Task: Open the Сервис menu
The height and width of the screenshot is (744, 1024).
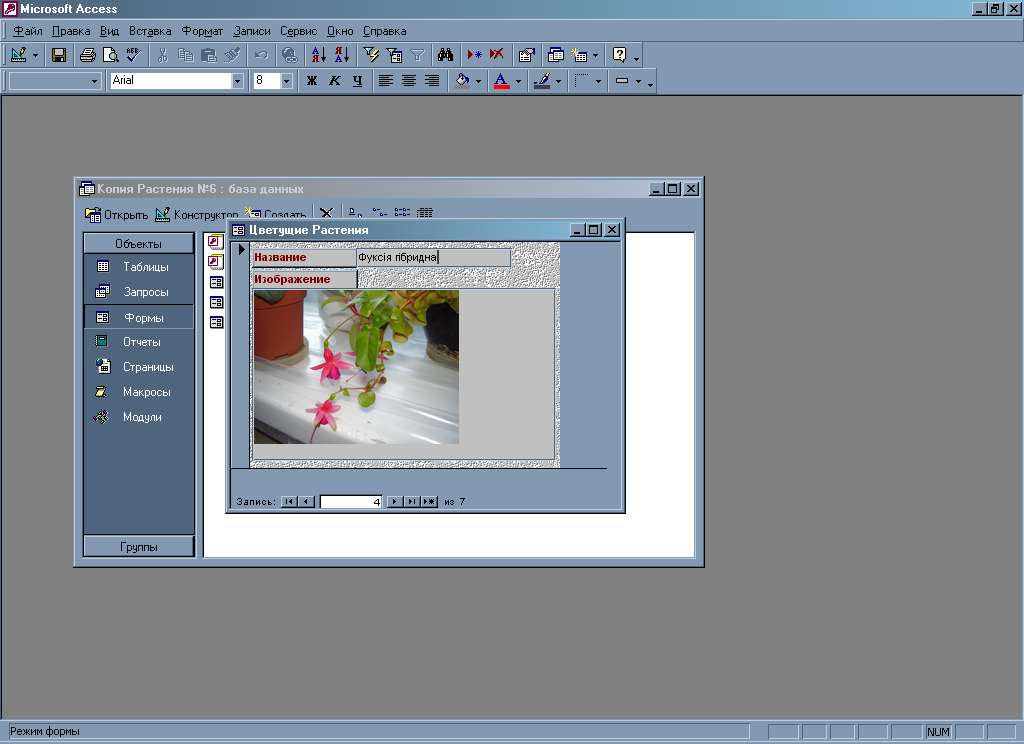Action: (298, 31)
